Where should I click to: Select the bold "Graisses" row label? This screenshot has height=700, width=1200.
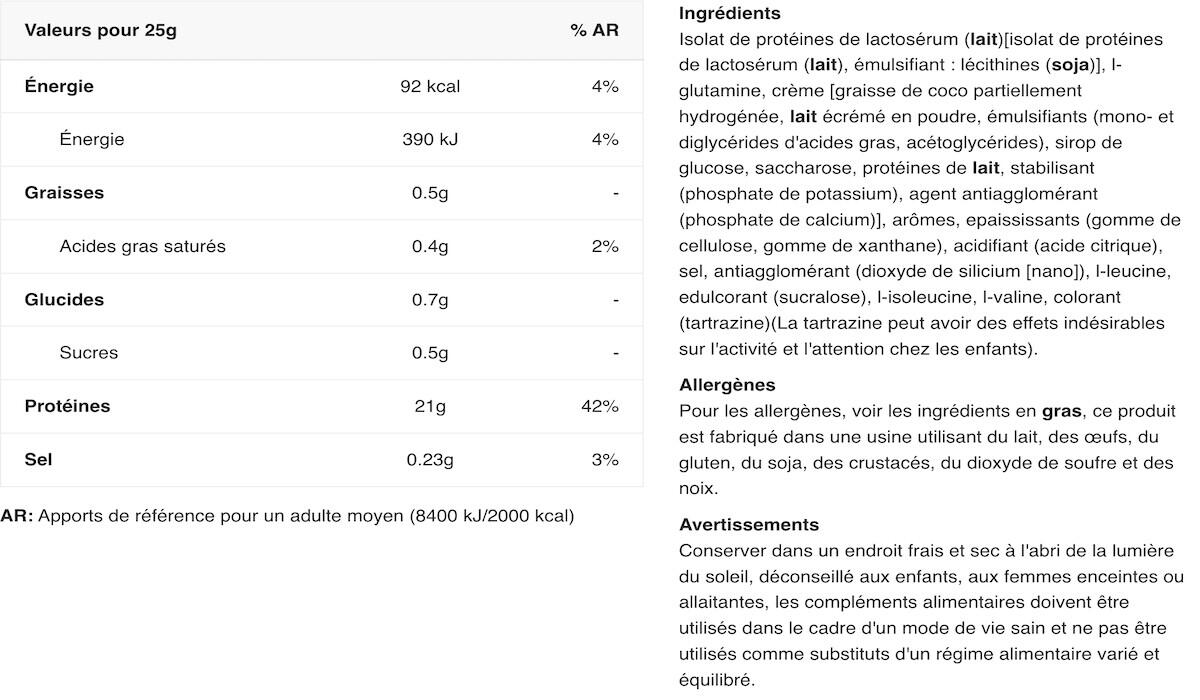[64, 193]
